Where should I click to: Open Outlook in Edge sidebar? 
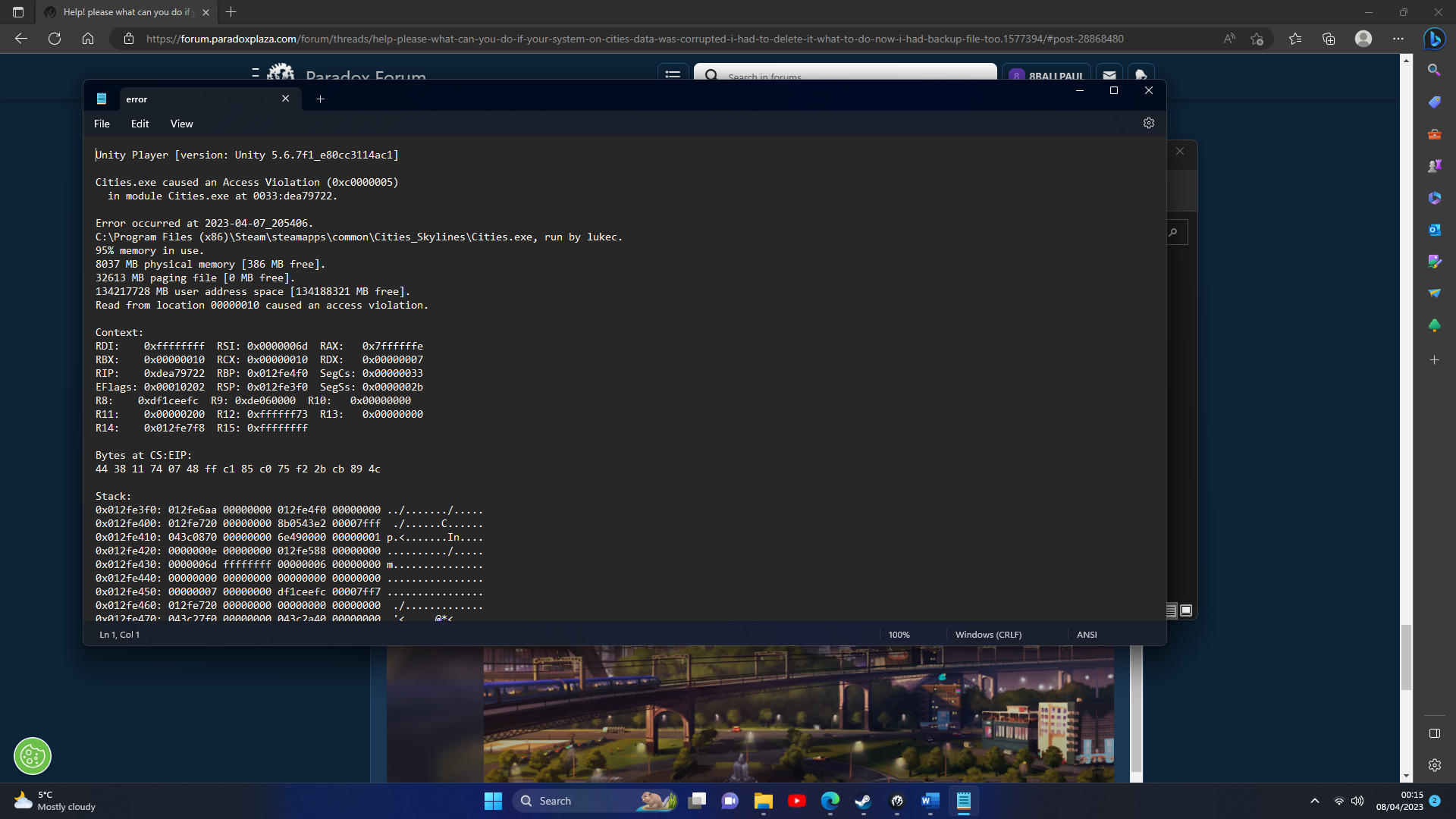click(x=1434, y=230)
